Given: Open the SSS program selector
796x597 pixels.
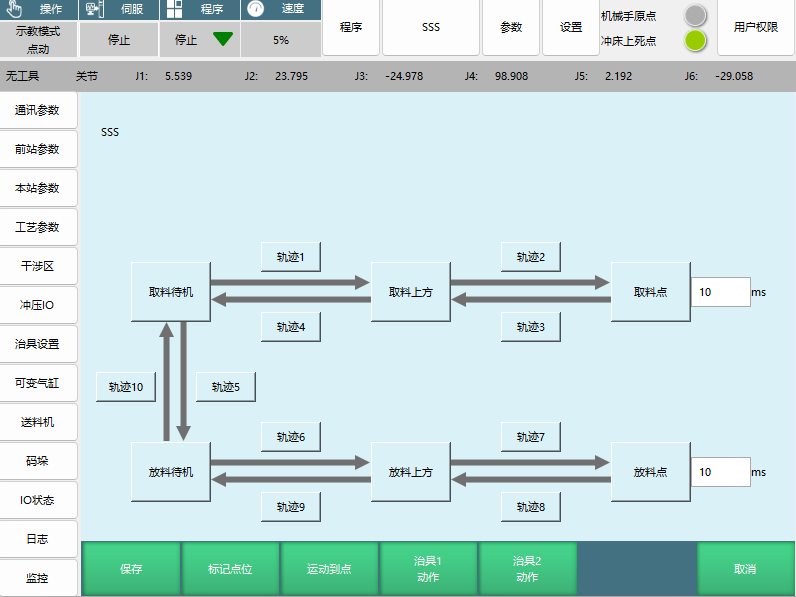Looking at the screenshot, I should (430, 28).
